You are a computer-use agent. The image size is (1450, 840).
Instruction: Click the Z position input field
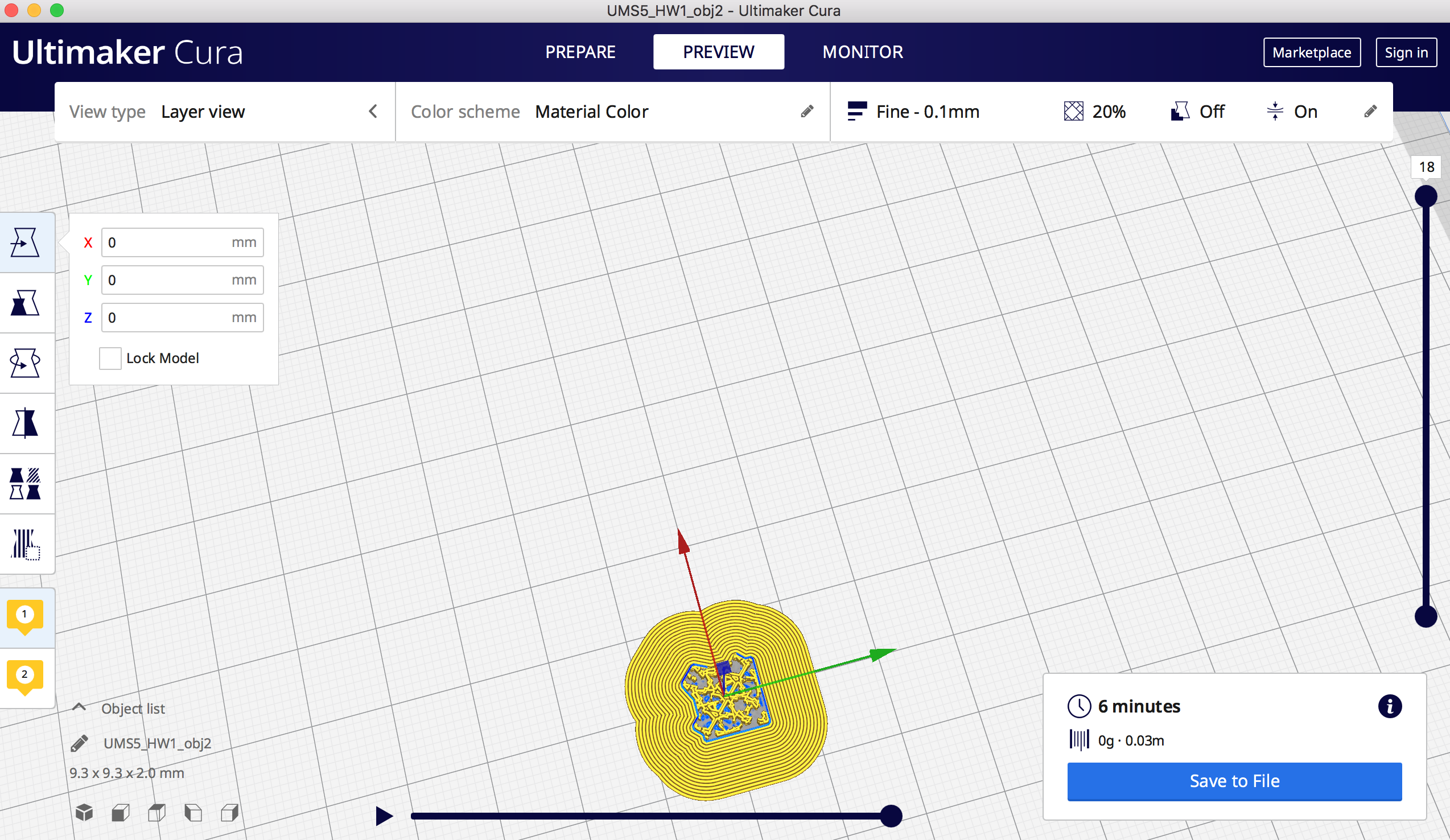click(183, 317)
